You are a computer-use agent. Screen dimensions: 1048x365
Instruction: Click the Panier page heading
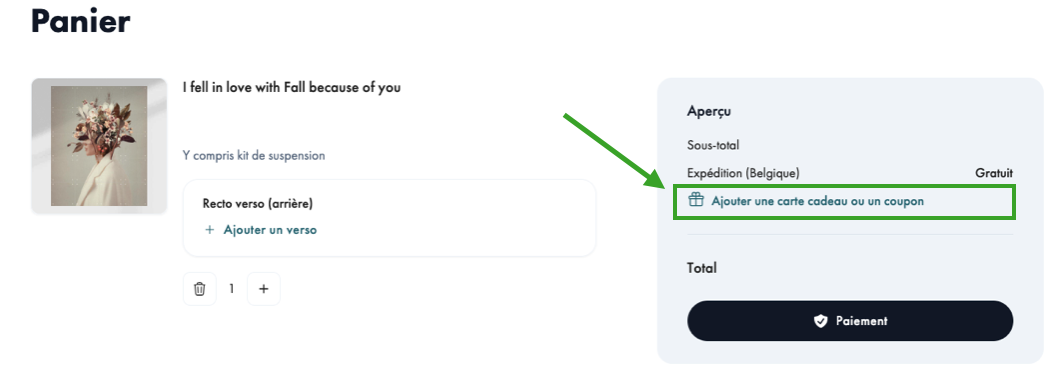(x=80, y=21)
